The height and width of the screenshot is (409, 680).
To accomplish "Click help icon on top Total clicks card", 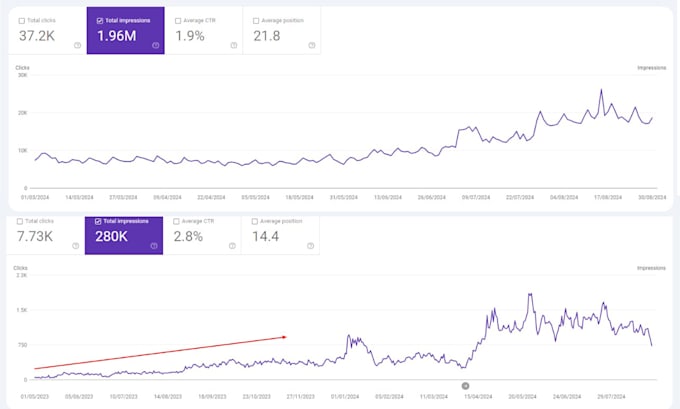I will (x=77, y=45).
